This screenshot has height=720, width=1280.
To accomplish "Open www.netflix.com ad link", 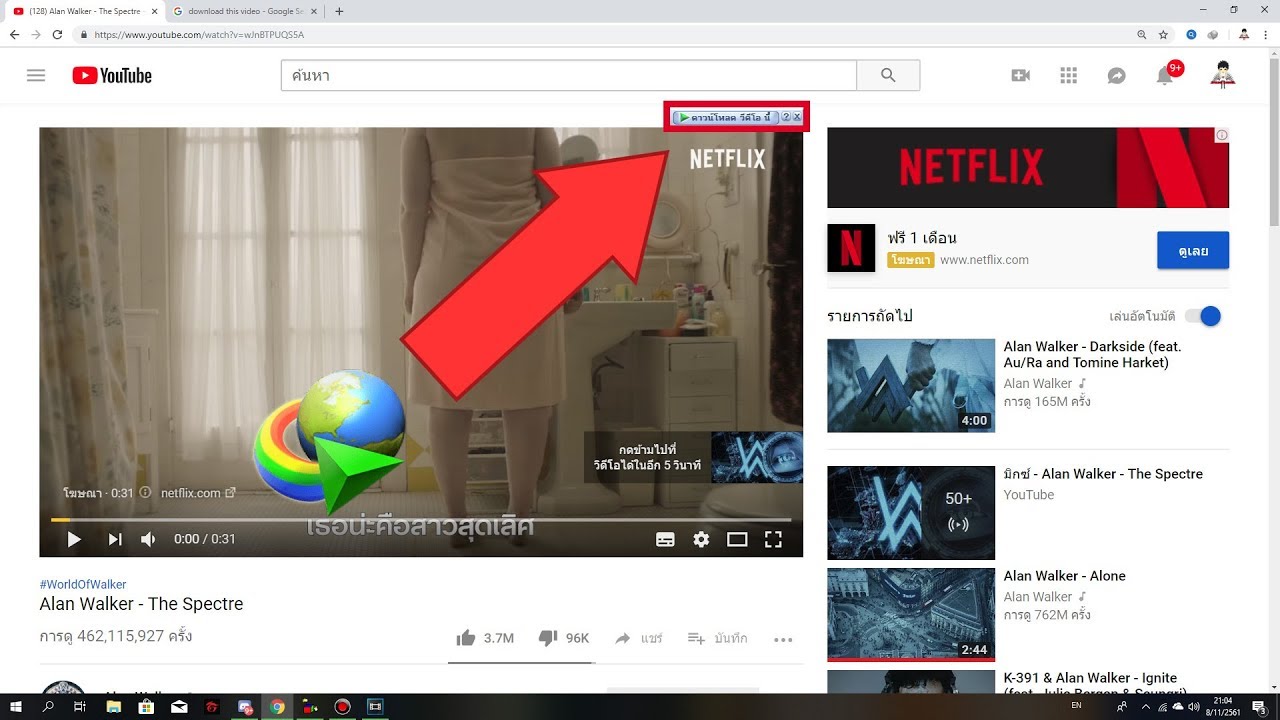I will point(984,260).
